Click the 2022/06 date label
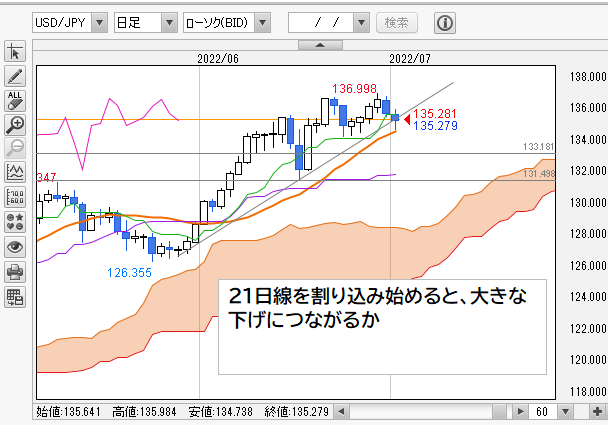Viewport: 608px width, 425px height. [x=218, y=59]
